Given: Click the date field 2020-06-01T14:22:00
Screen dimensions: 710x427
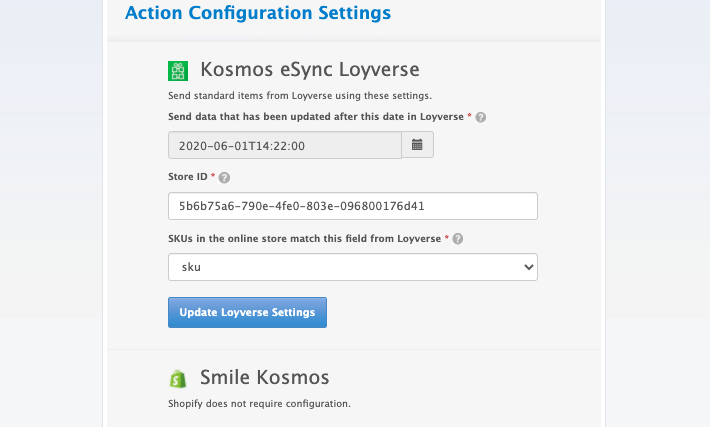Looking at the screenshot, I should [x=285, y=145].
